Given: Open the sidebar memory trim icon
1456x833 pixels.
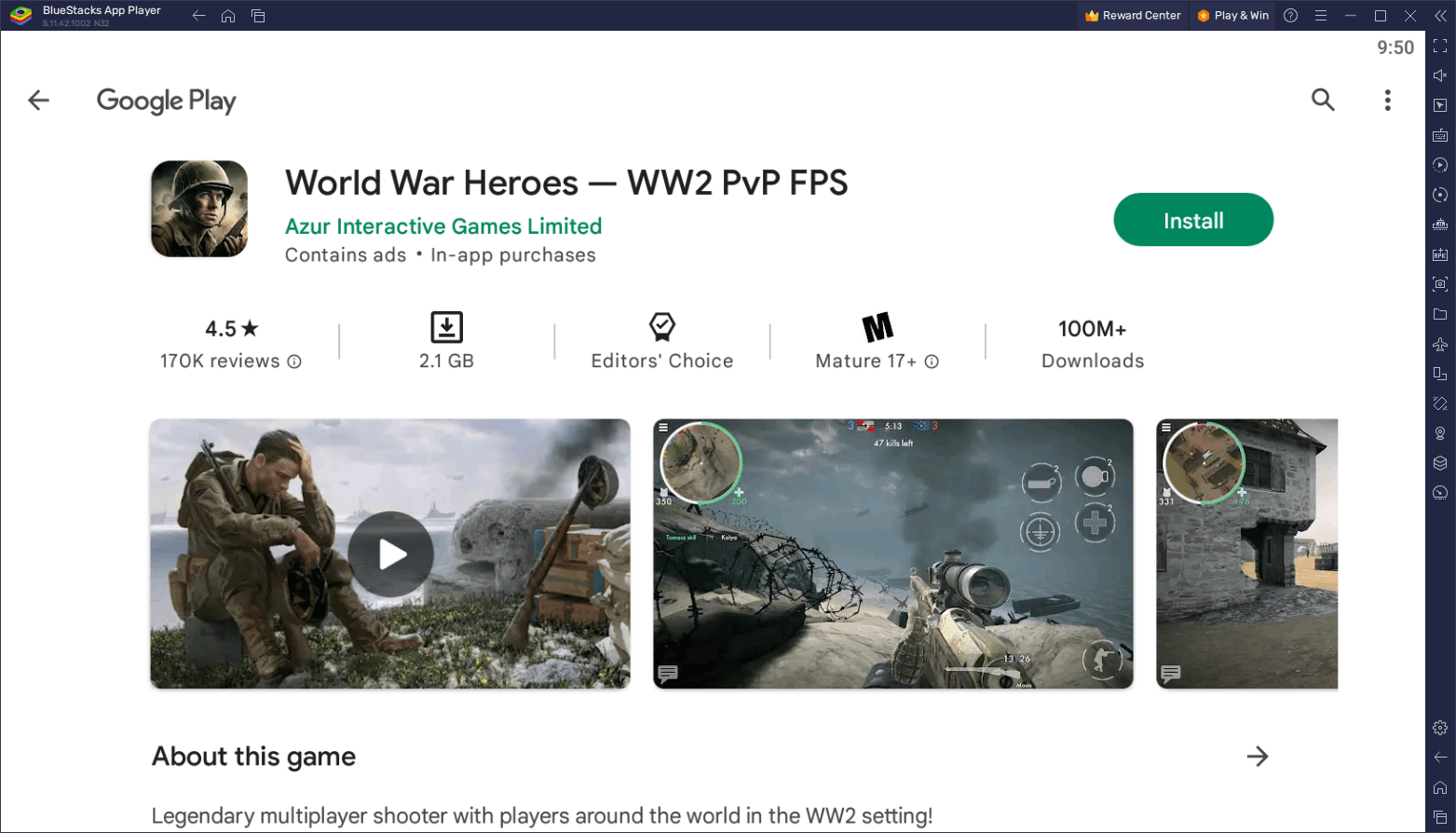Looking at the screenshot, I should click(1440, 225).
